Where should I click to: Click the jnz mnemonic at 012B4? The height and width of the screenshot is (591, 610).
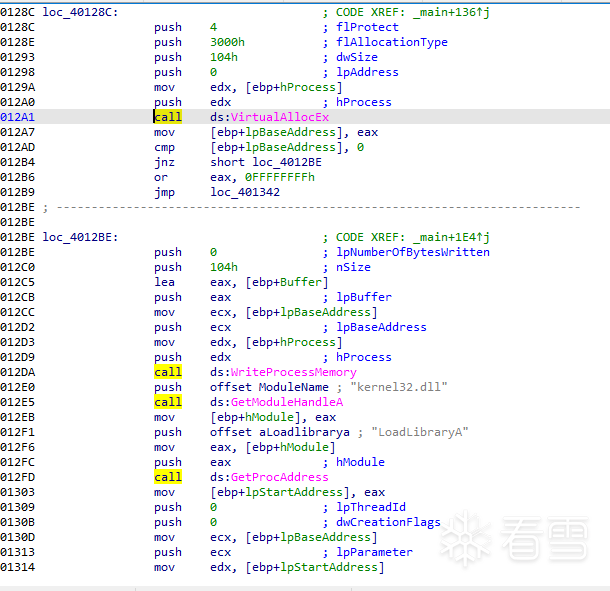pyautogui.click(x=164, y=162)
